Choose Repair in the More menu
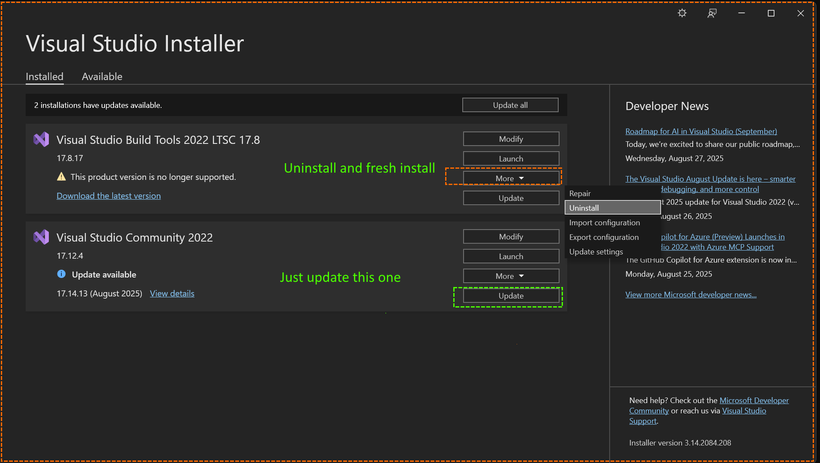 click(x=580, y=193)
